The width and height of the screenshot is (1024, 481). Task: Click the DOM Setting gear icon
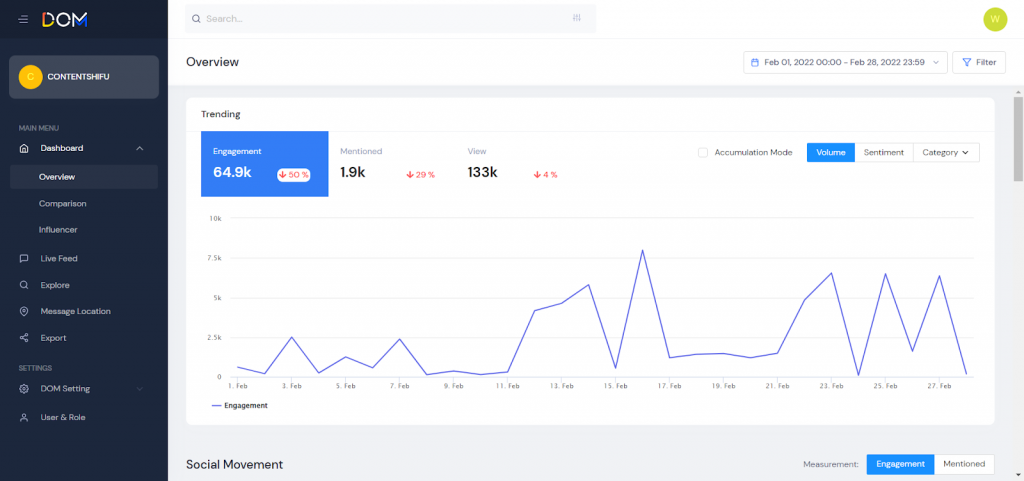tap(24, 389)
